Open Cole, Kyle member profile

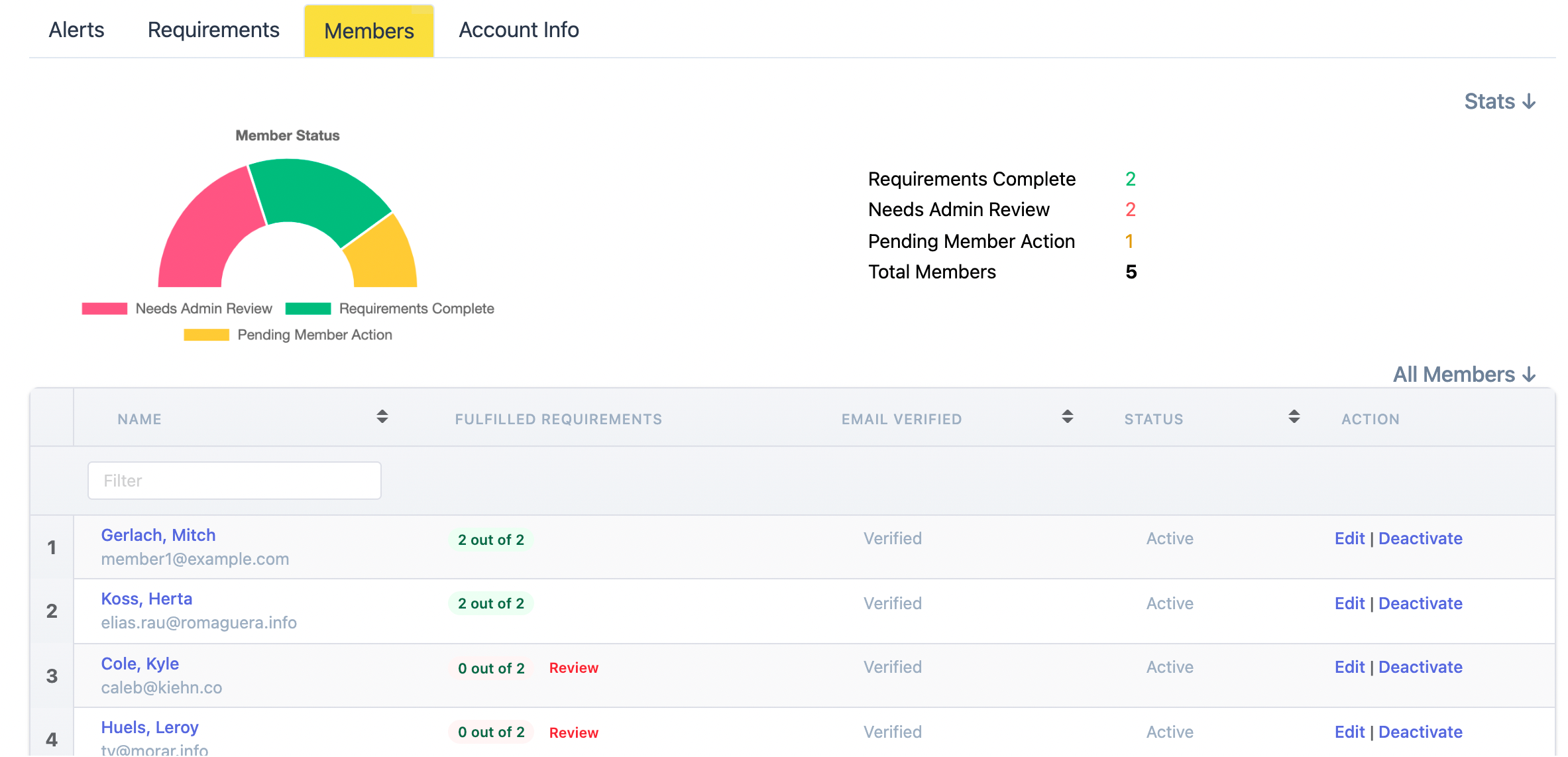tap(140, 664)
